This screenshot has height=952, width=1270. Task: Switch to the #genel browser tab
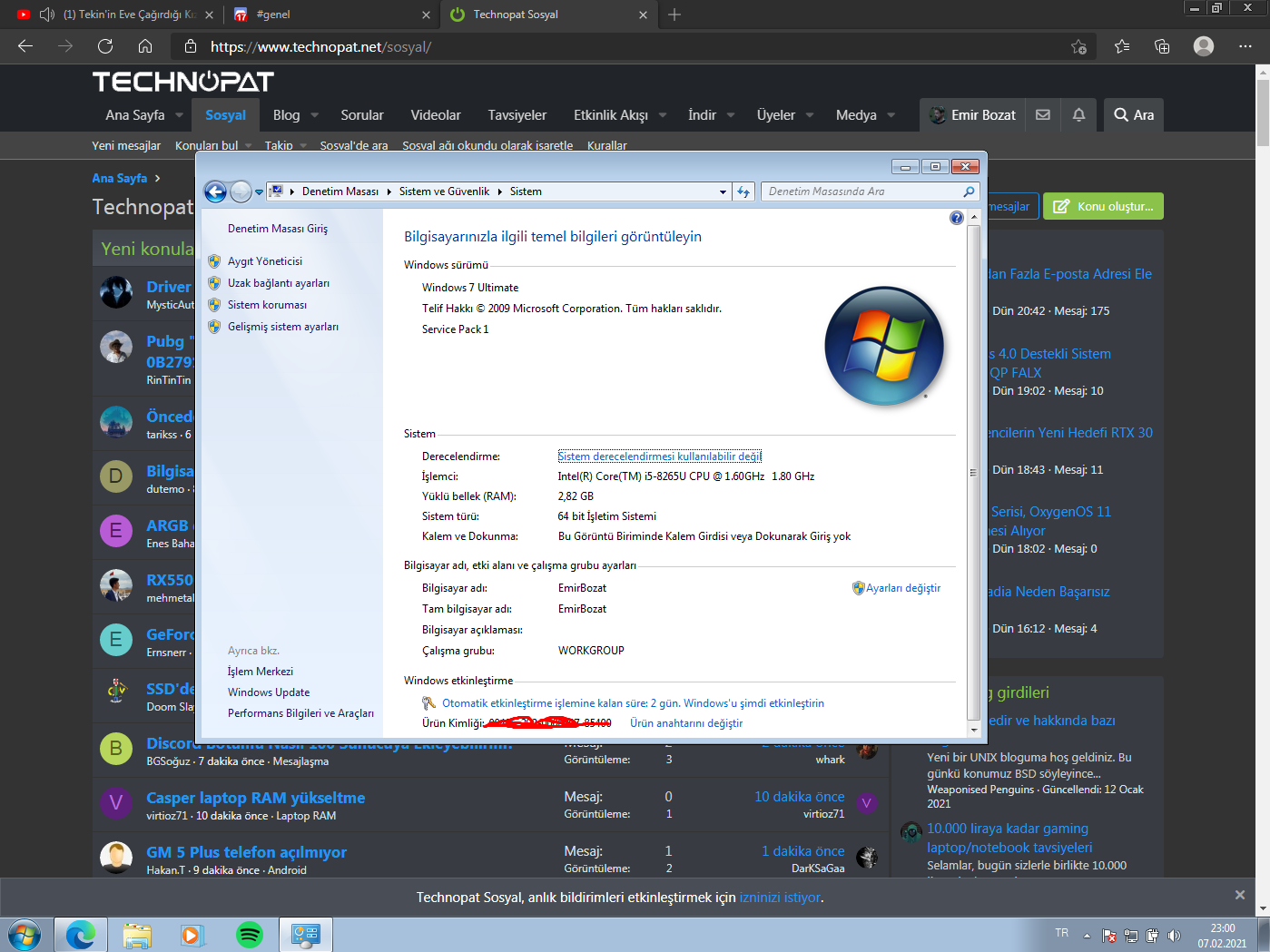(330, 15)
